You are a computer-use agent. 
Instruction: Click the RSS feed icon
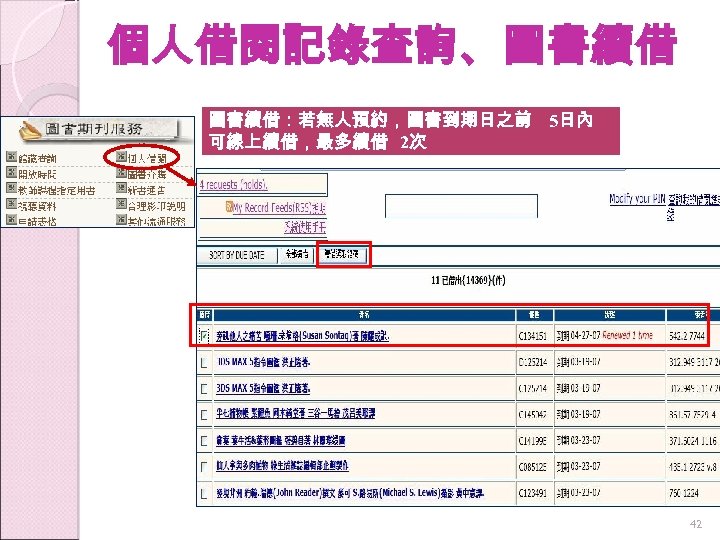(229, 207)
